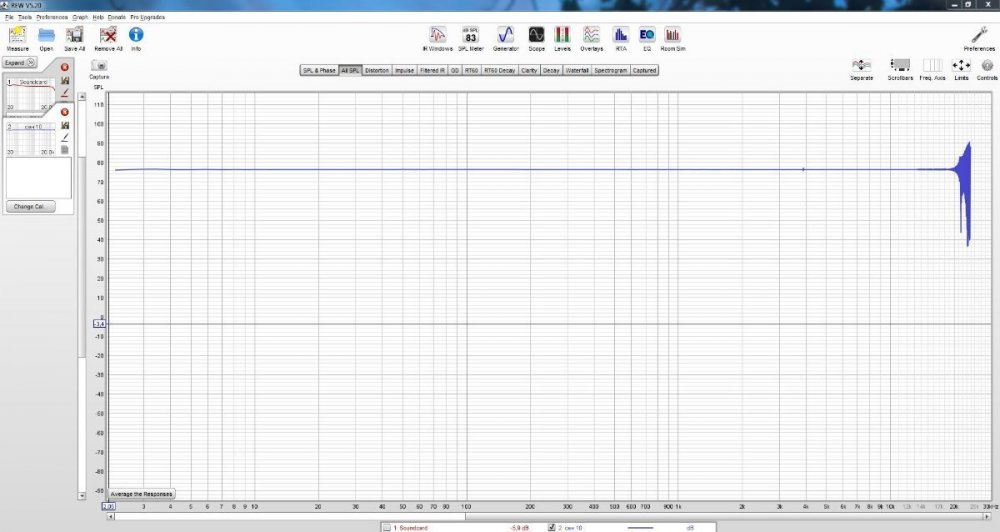Open the RTA analyzer window

(621, 37)
